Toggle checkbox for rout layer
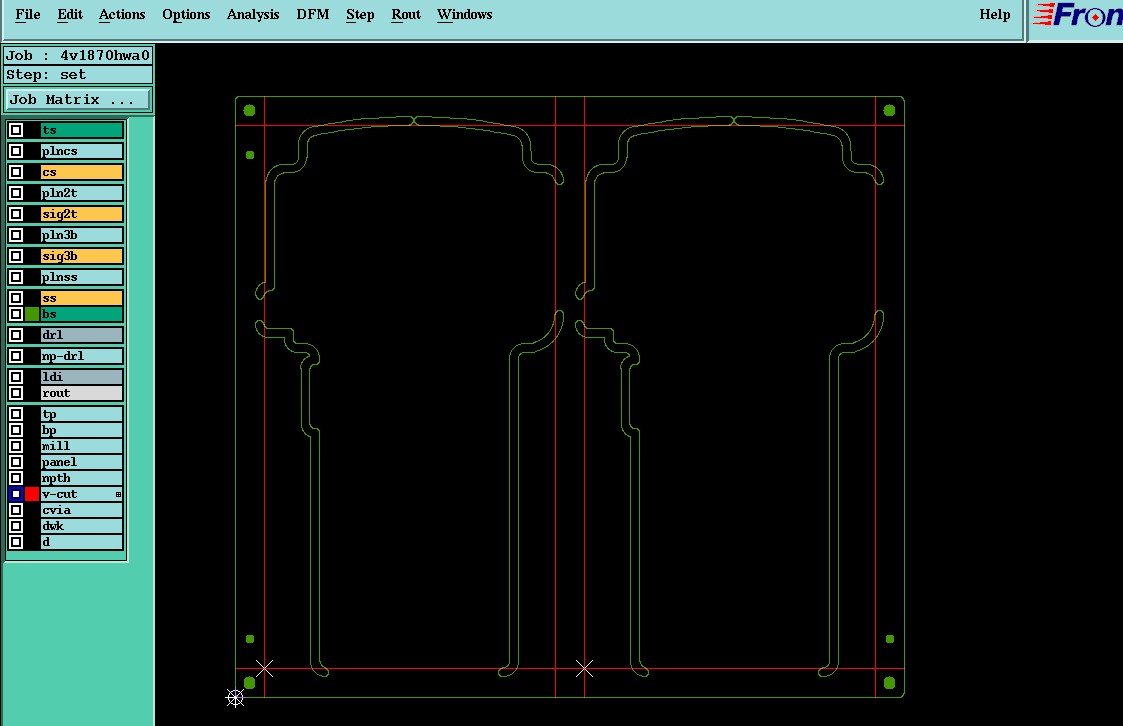Image resolution: width=1123 pixels, height=726 pixels. pyautogui.click(x=16, y=393)
